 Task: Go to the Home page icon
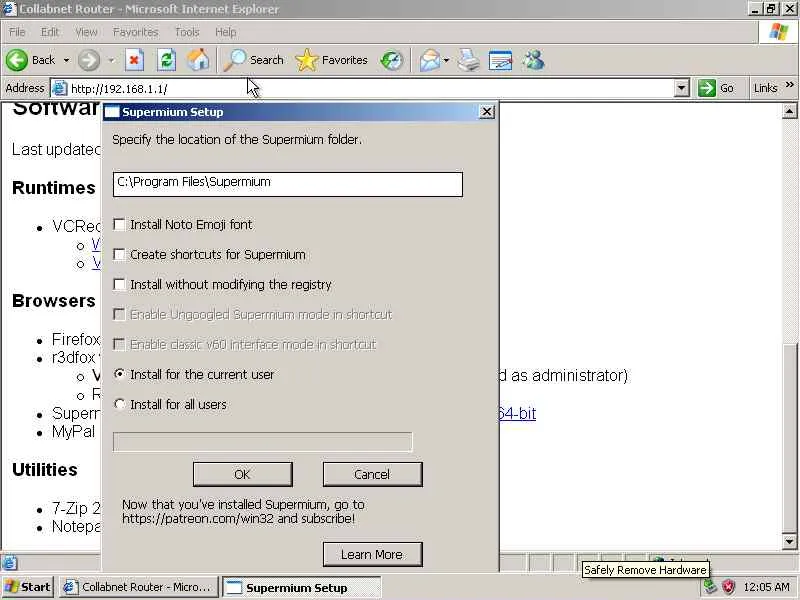click(198, 60)
